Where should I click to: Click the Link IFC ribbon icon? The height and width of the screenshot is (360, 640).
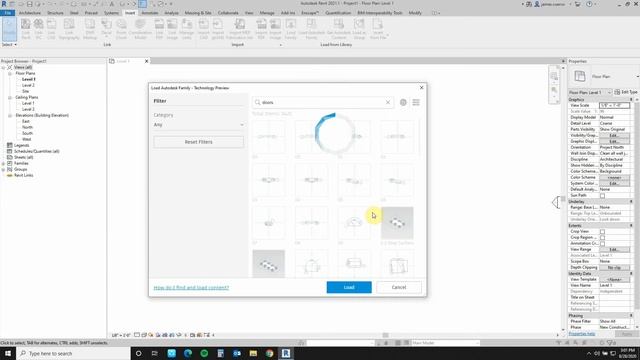(38, 29)
